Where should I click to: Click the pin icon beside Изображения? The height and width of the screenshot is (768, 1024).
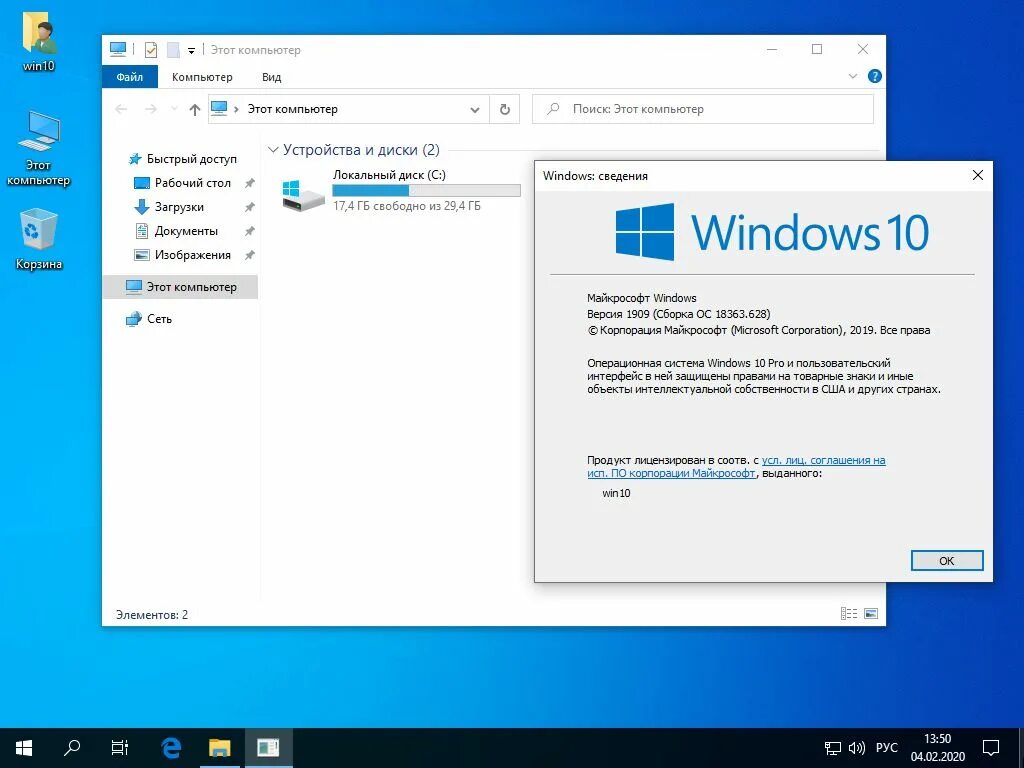click(x=249, y=255)
